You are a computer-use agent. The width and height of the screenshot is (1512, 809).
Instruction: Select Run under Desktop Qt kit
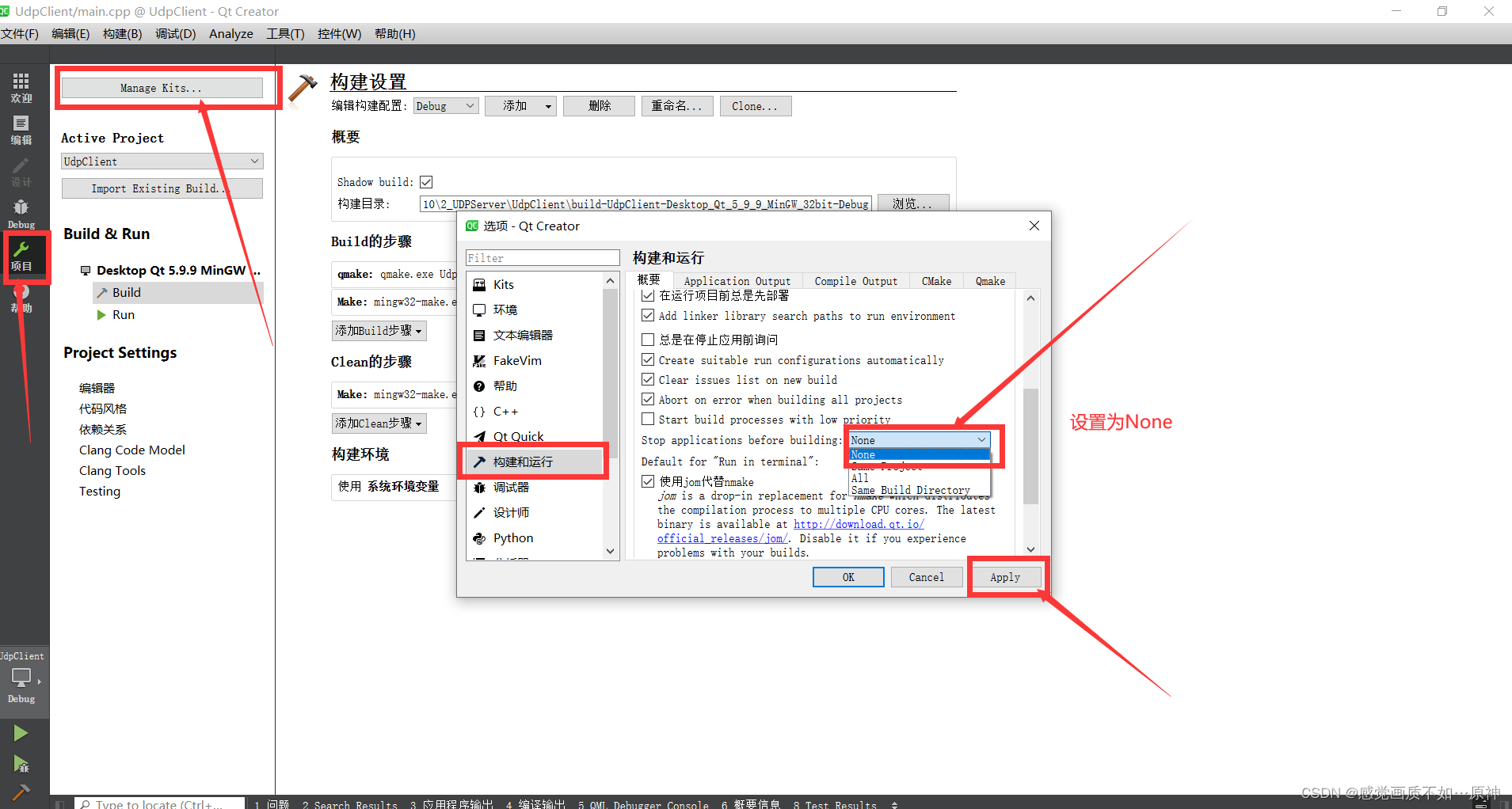[123, 314]
